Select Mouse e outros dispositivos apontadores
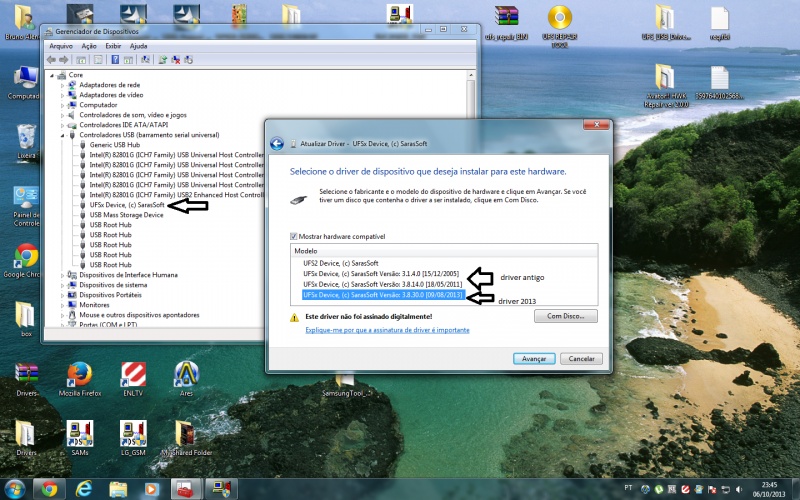The width and height of the screenshot is (800, 500). point(139,315)
